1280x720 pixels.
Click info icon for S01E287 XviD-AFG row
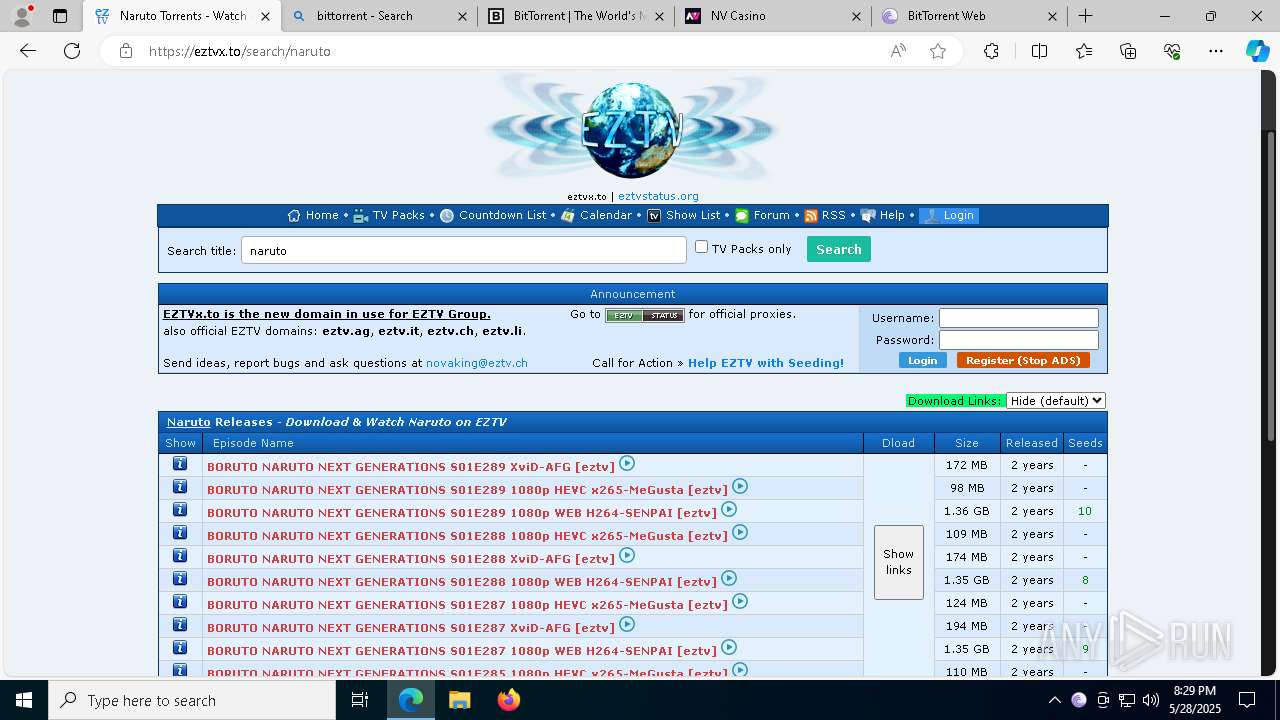[180, 625]
